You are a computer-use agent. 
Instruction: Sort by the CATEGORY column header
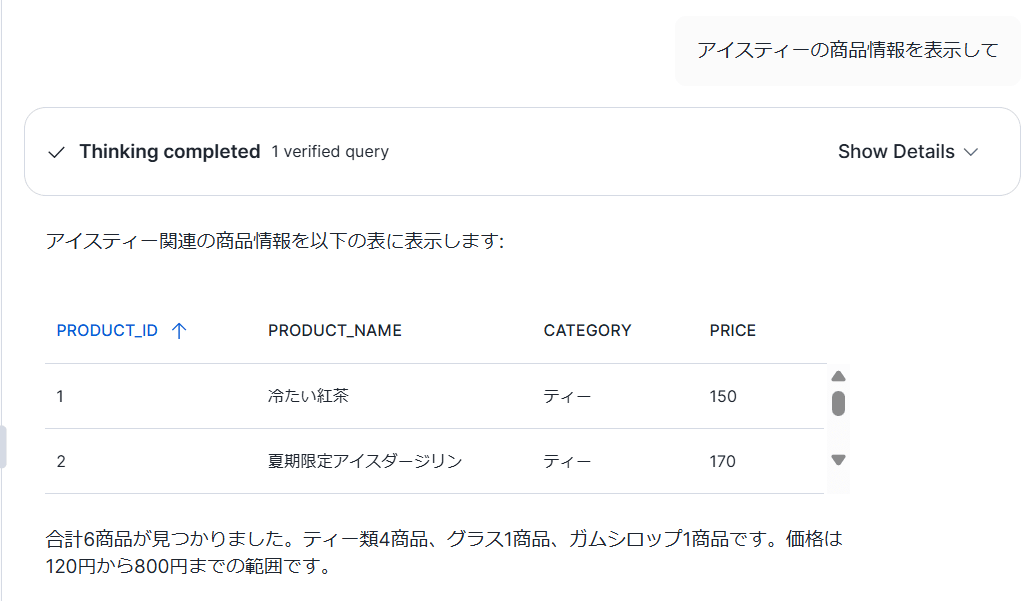coord(587,331)
